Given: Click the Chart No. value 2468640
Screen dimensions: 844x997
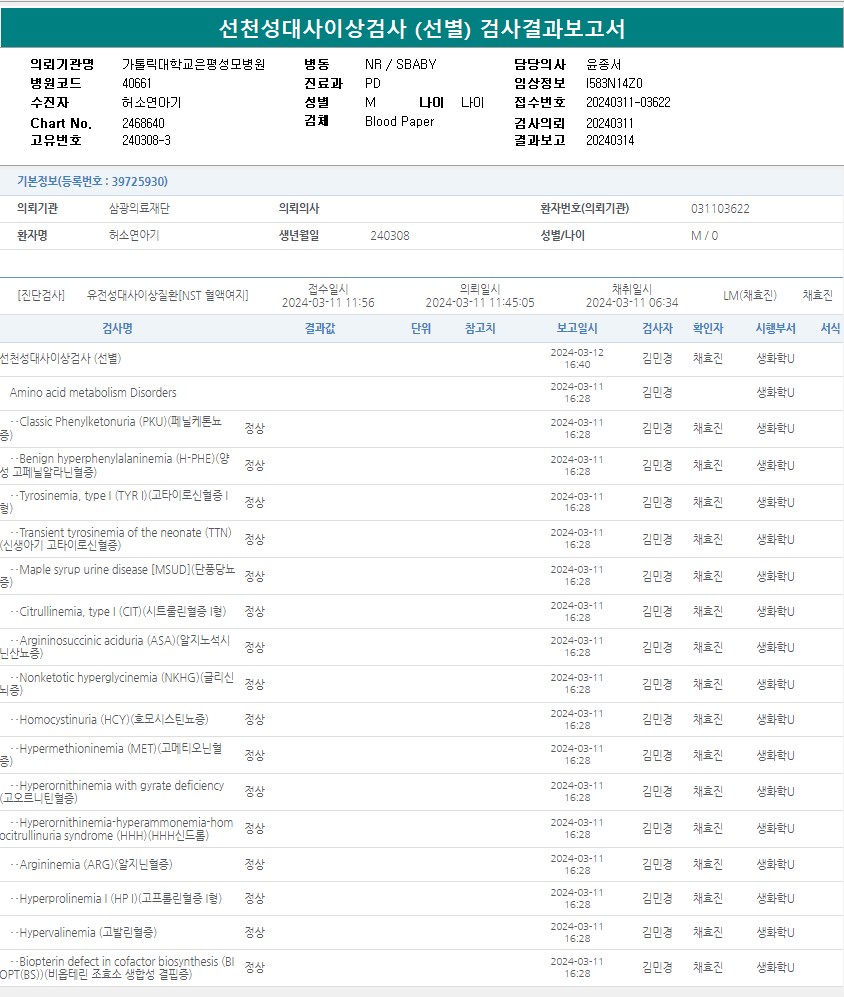Looking at the screenshot, I should pyautogui.click(x=143, y=123).
